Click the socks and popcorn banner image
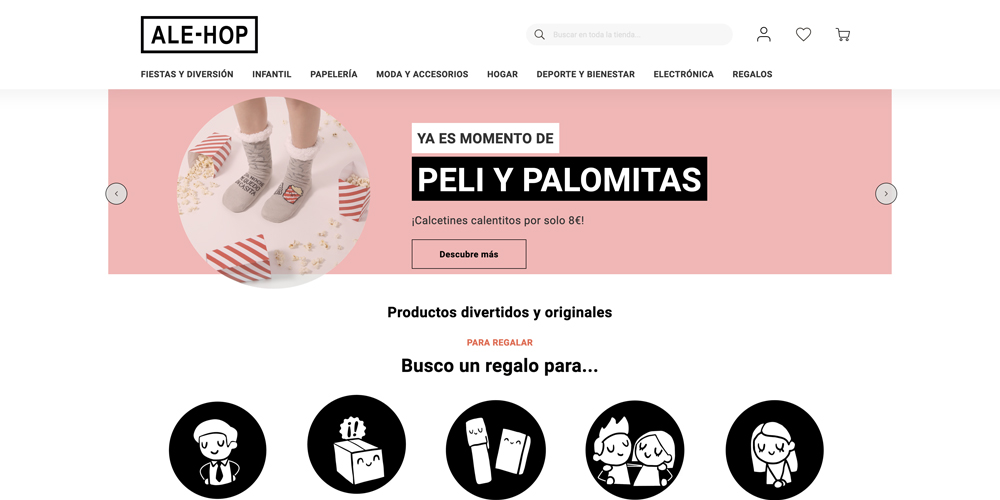Image resolution: width=1000 pixels, height=500 pixels. click(x=273, y=192)
